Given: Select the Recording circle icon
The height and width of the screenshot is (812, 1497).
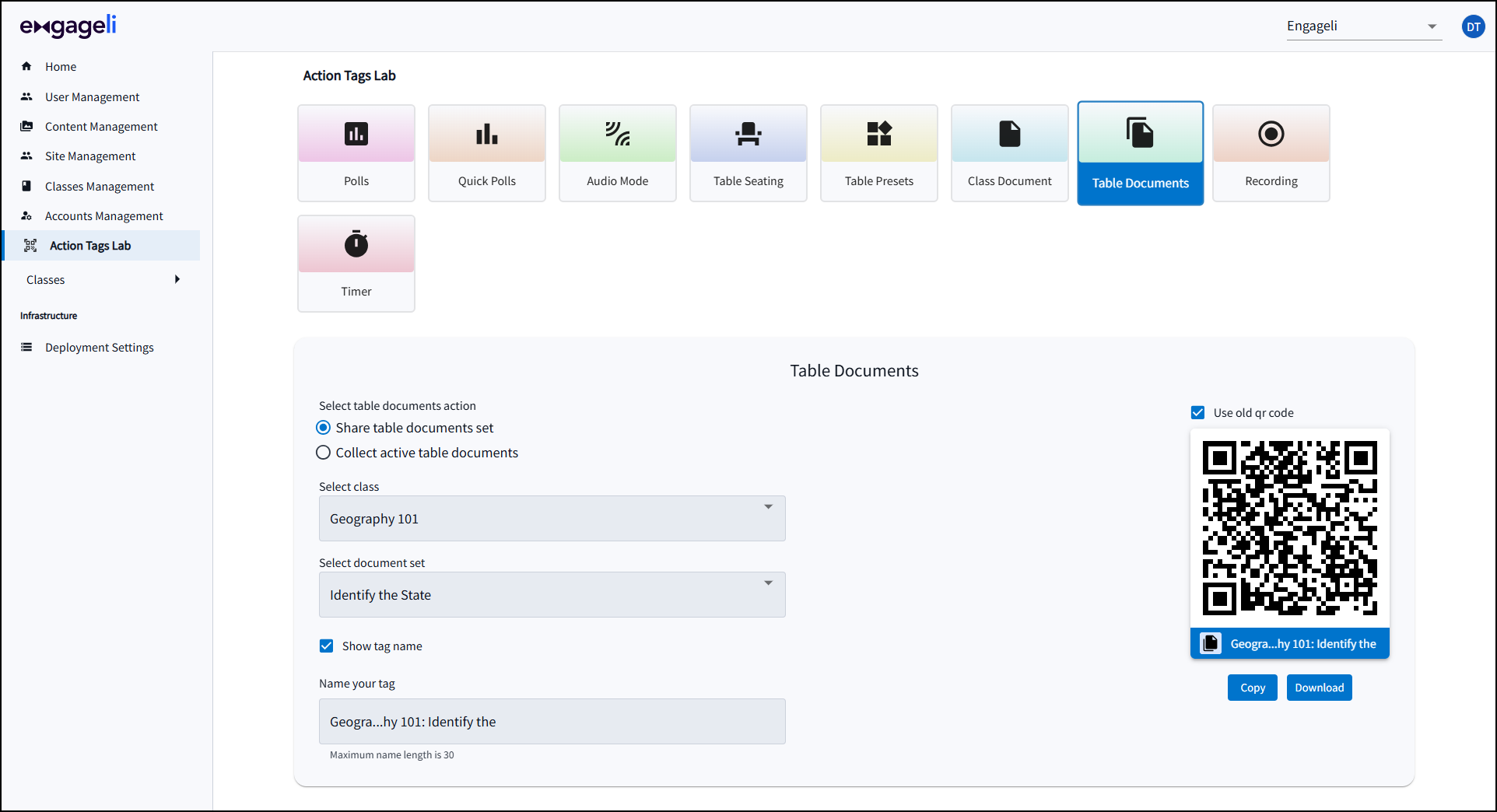Looking at the screenshot, I should (x=1271, y=134).
